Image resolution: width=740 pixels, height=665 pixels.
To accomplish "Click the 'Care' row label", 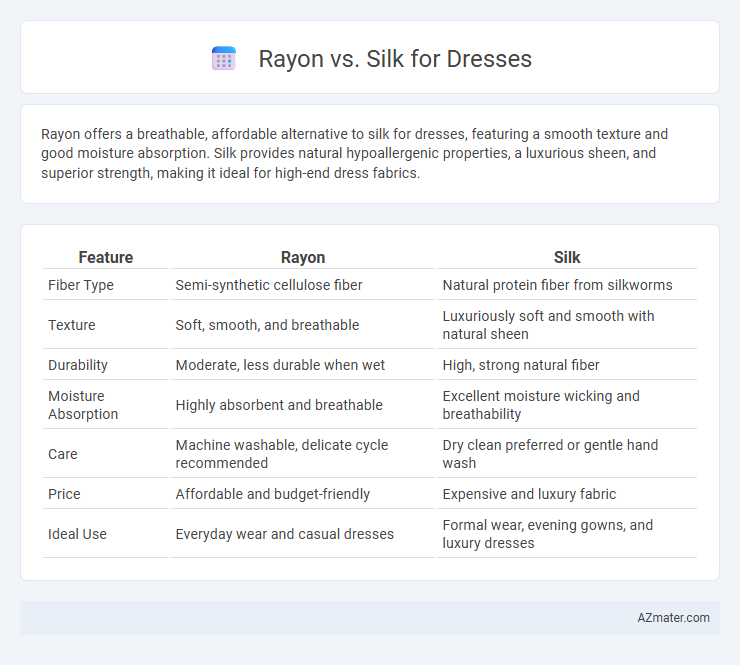I will pos(63,454).
